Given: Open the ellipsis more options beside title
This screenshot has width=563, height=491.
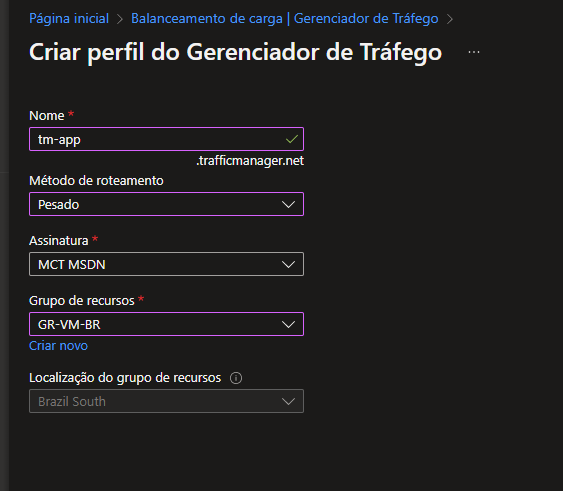Looking at the screenshot, I should [474, 52].
